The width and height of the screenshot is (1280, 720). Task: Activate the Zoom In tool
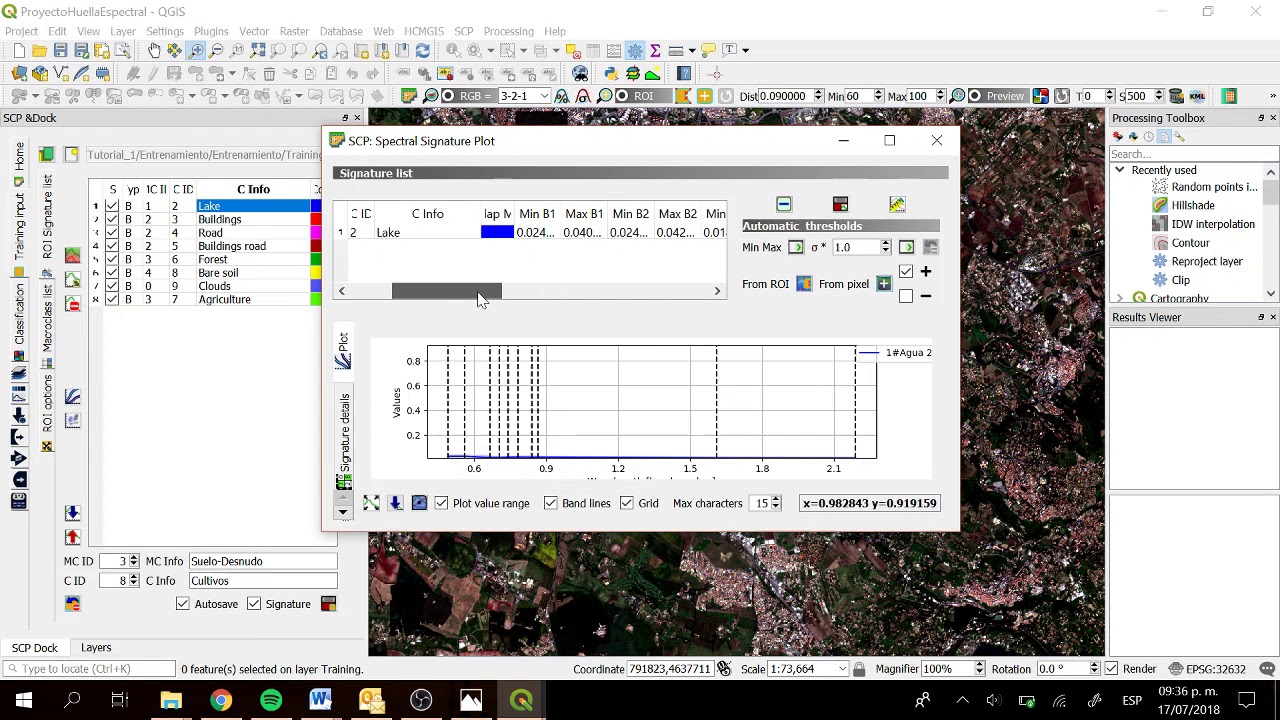point(195,50)
